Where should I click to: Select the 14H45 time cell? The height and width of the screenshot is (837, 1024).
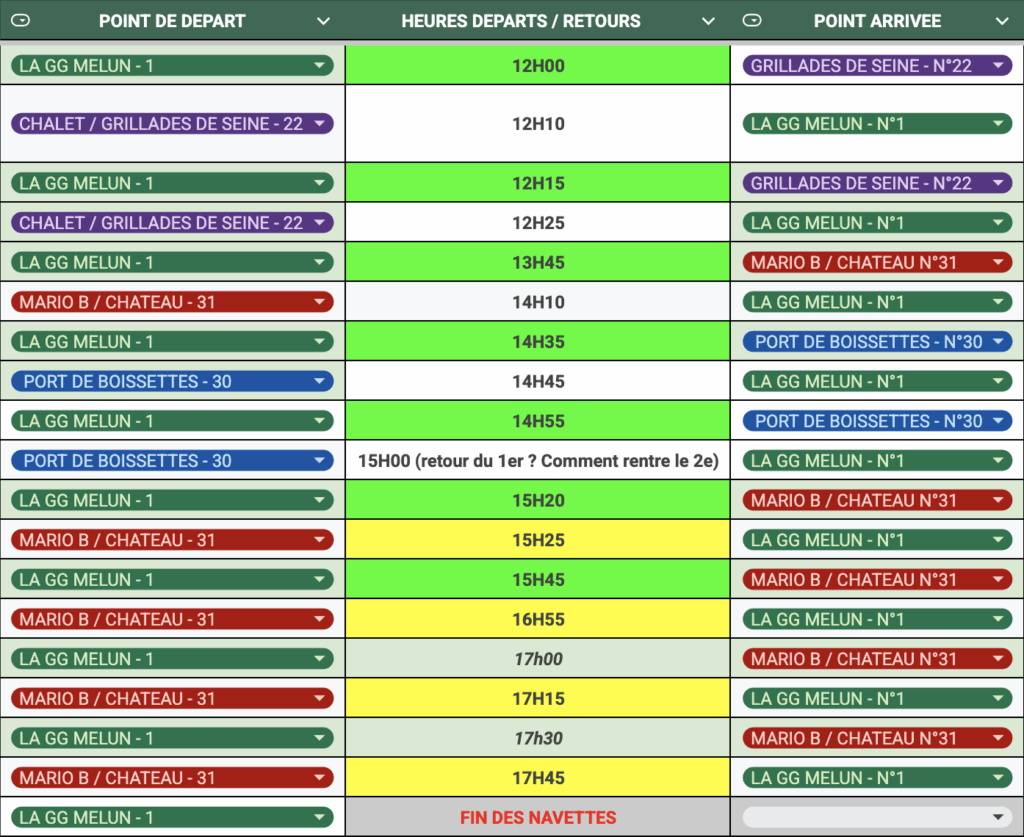coord(537,381)
